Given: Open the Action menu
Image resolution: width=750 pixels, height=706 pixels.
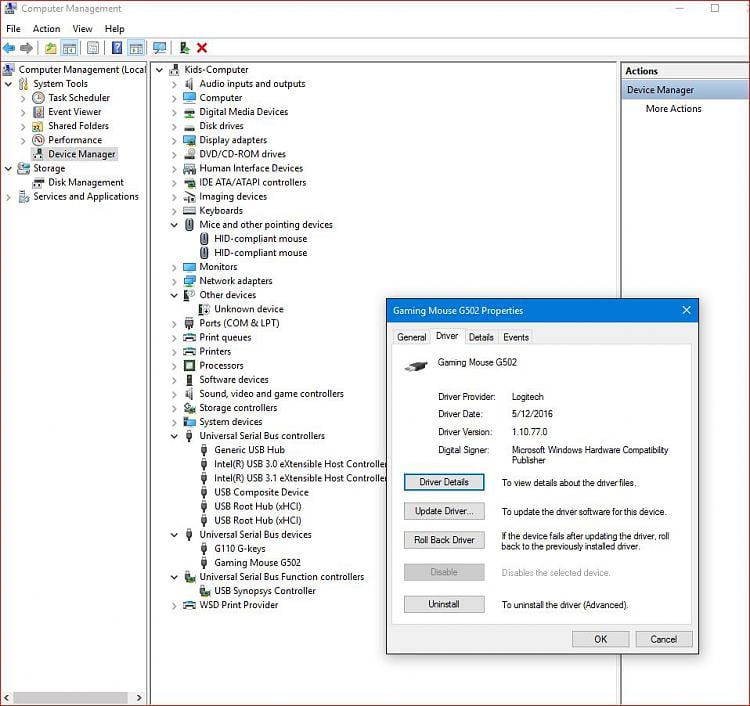Looking at the screenshot, I should pos(46,29).
